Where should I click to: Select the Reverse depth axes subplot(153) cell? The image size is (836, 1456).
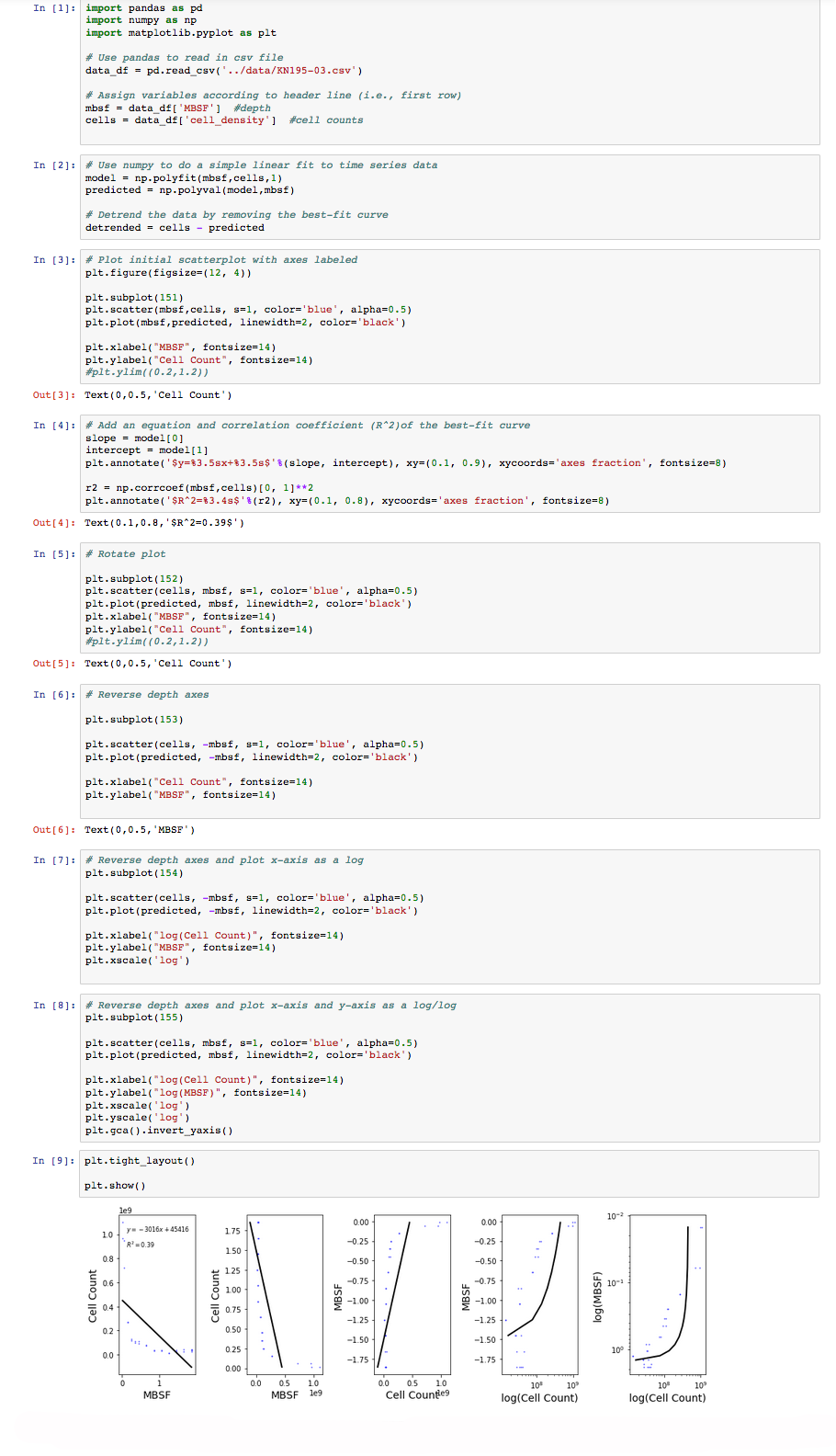pyautogui.click(x=450, y=750)
